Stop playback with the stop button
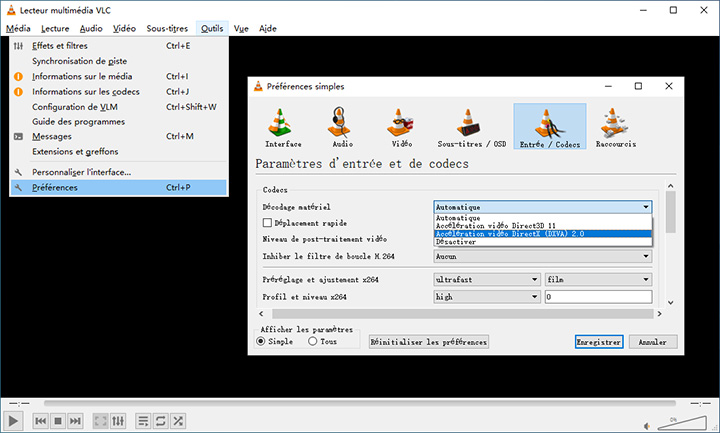This screenshot has height=433, width=720. pos(58,421)
